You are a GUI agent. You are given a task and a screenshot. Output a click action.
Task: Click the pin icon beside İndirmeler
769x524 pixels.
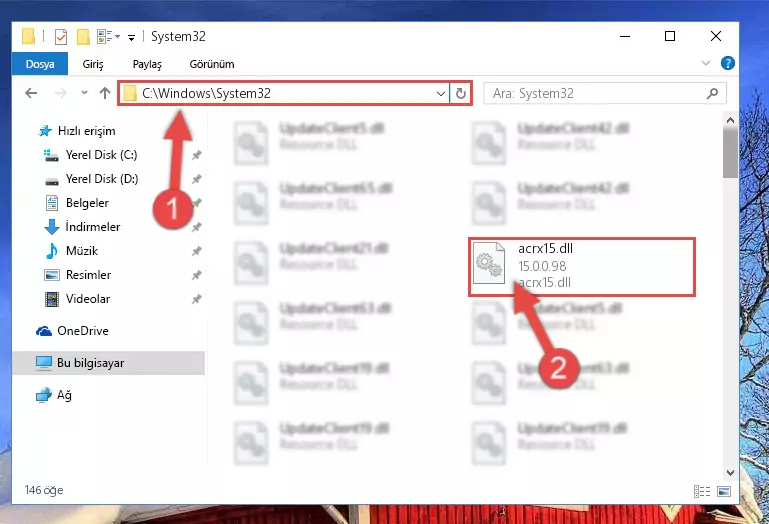(196, 227)
